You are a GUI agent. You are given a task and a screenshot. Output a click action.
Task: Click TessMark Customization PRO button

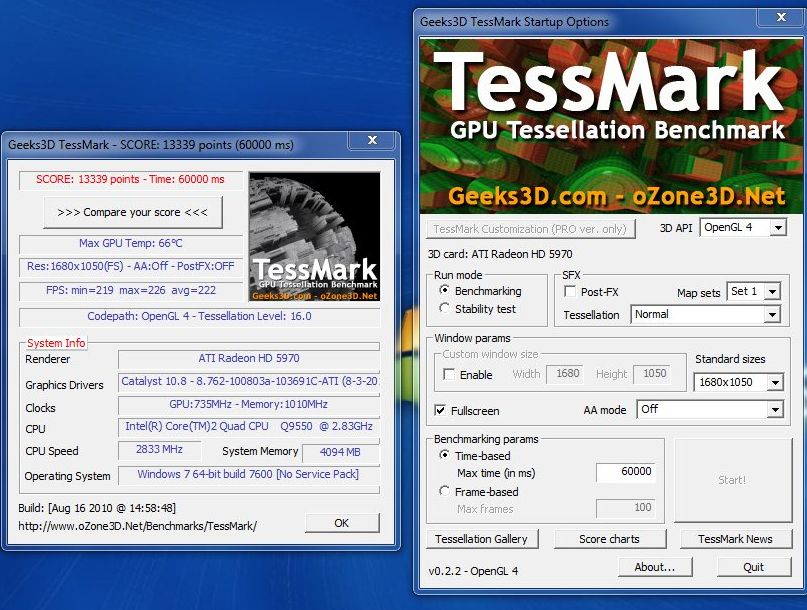point(531,229)
